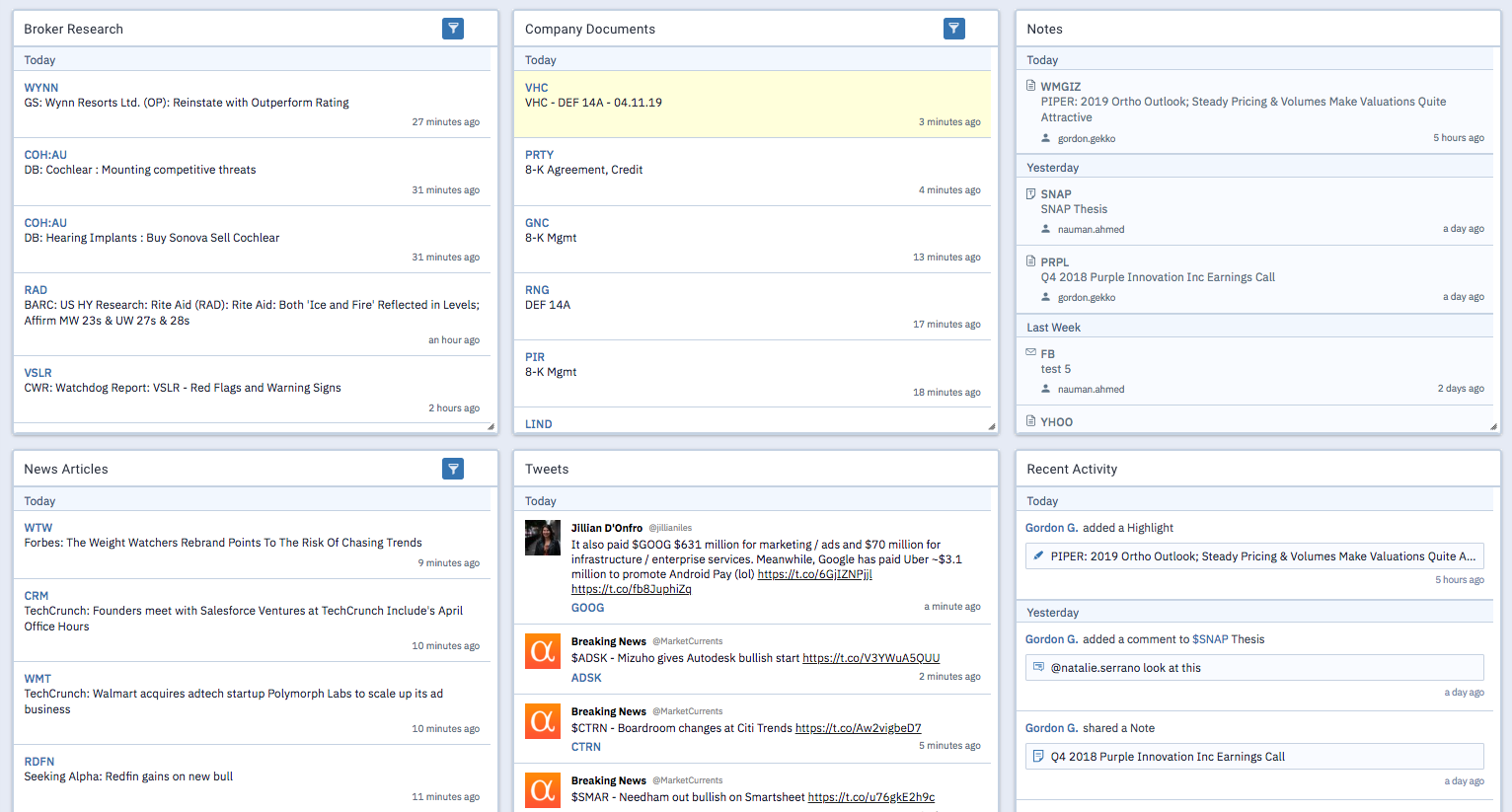Open GS Wynn Resorts Reinstate with Outperform report

click(x=187, y=103)
